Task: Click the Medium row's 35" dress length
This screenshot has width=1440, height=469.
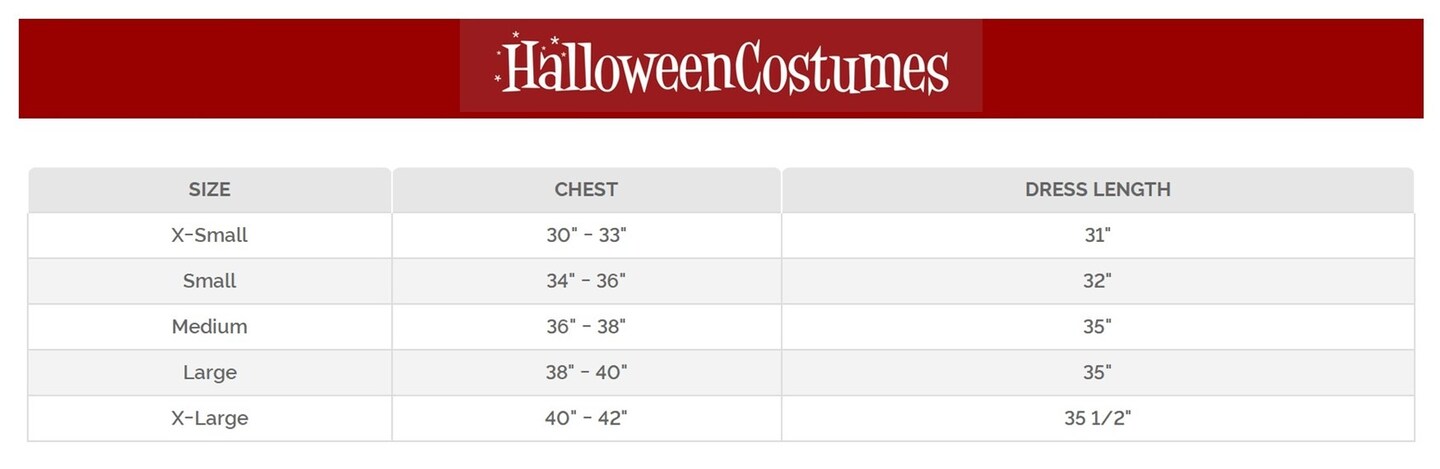Action: (1097, 327)
